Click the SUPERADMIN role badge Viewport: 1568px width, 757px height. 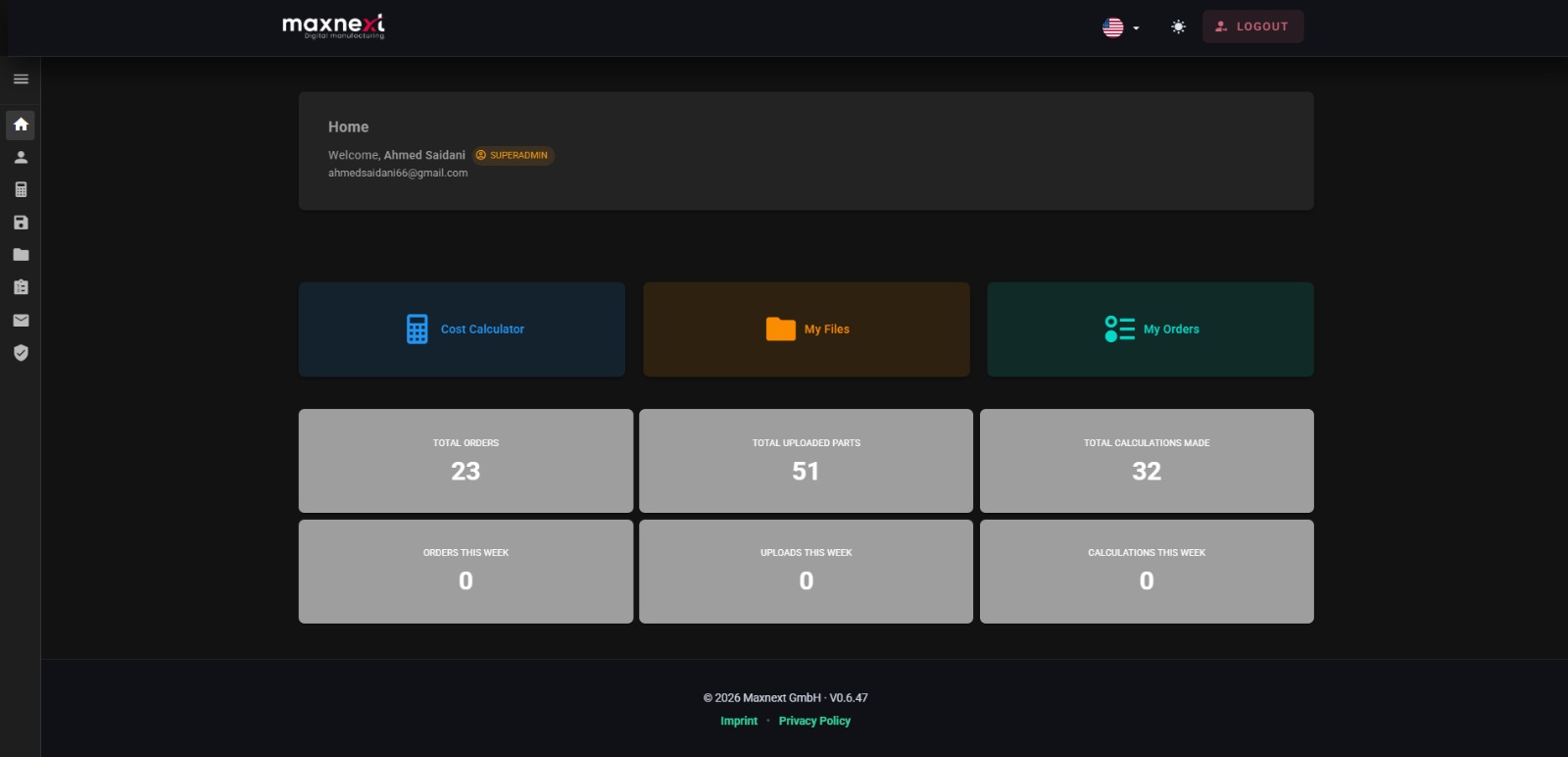(x=514, y=156)
